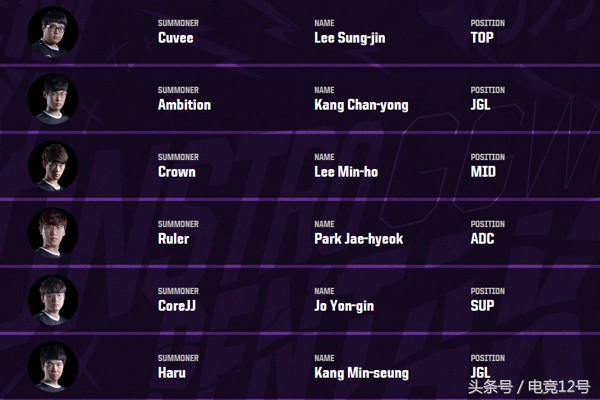Click the CoreJJ summoner name
Image resolution: width=600 pixels, height=400 pixels.
178,306
